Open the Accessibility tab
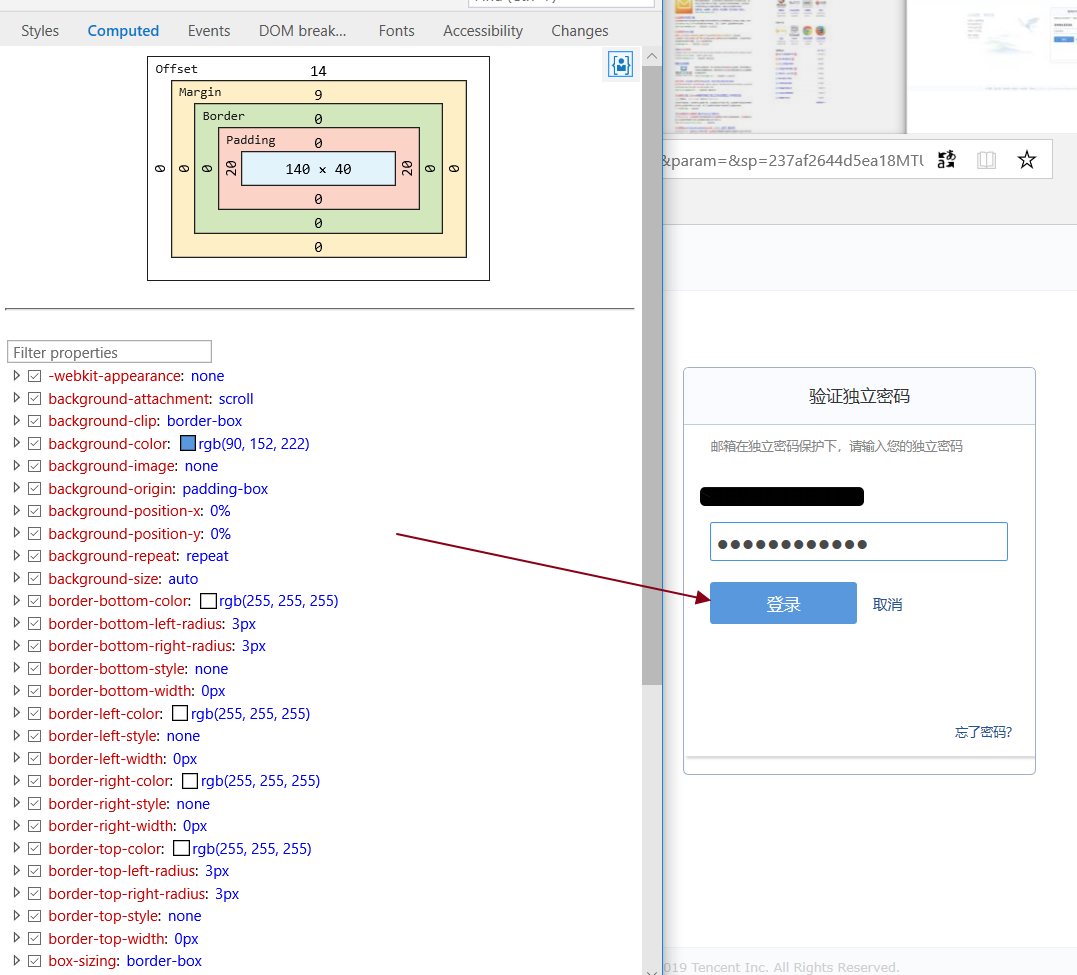1077x975 pixels. 483,31
